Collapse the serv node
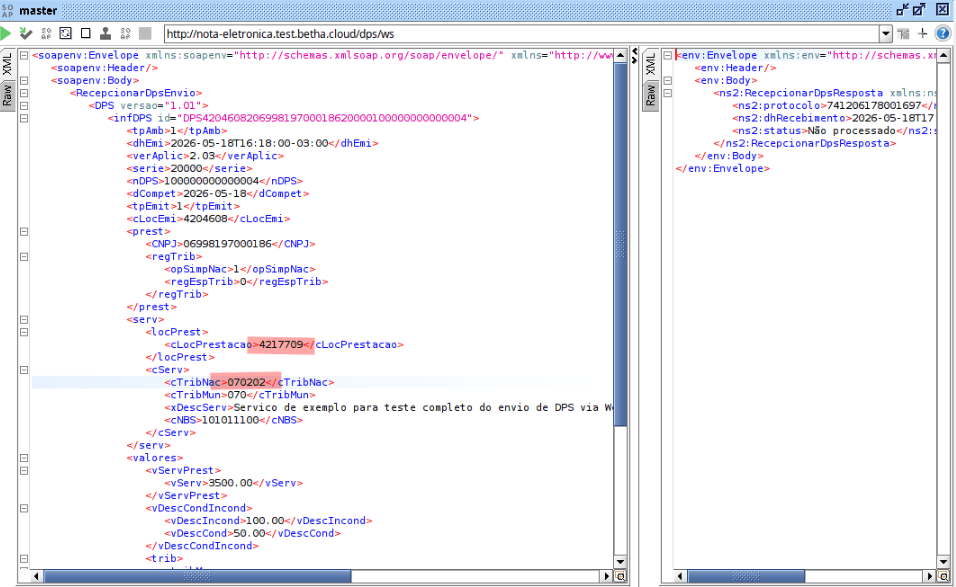Screen dimensions: 956x587 [x=24, y=319]
